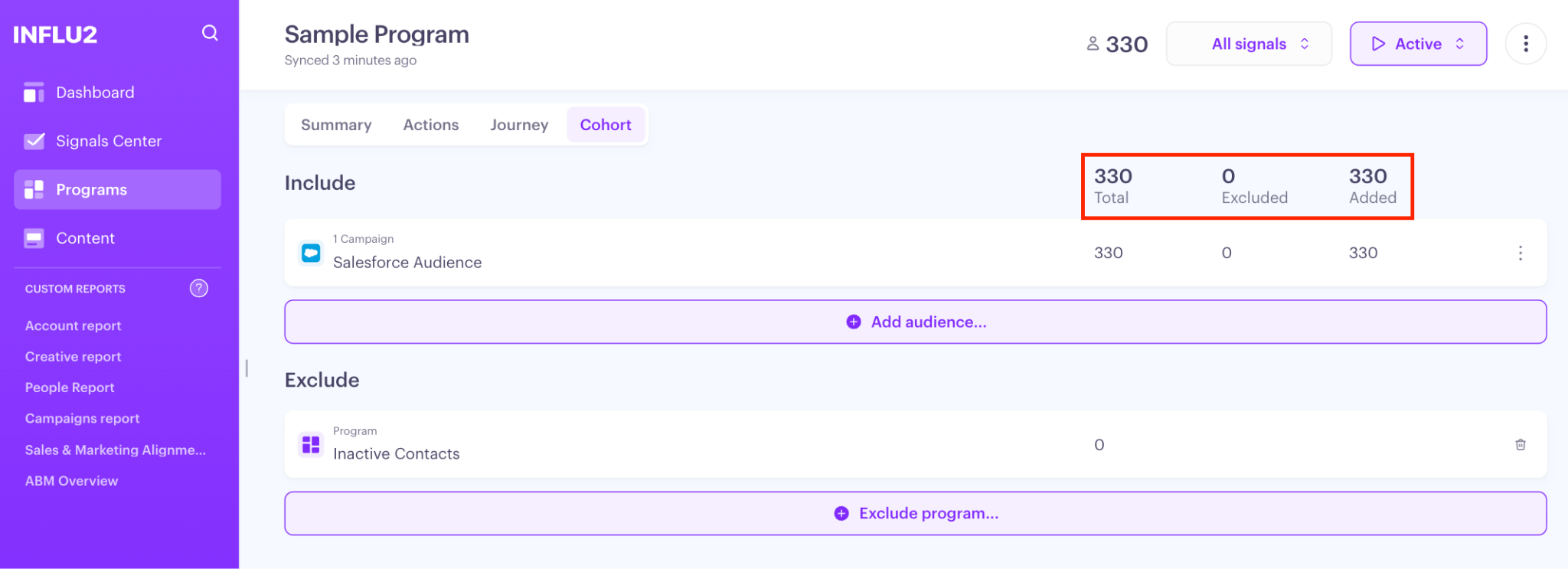Click the search magnifier icon in sidebar
This screenshot has width=1568, height=569.
coord(210,33)
